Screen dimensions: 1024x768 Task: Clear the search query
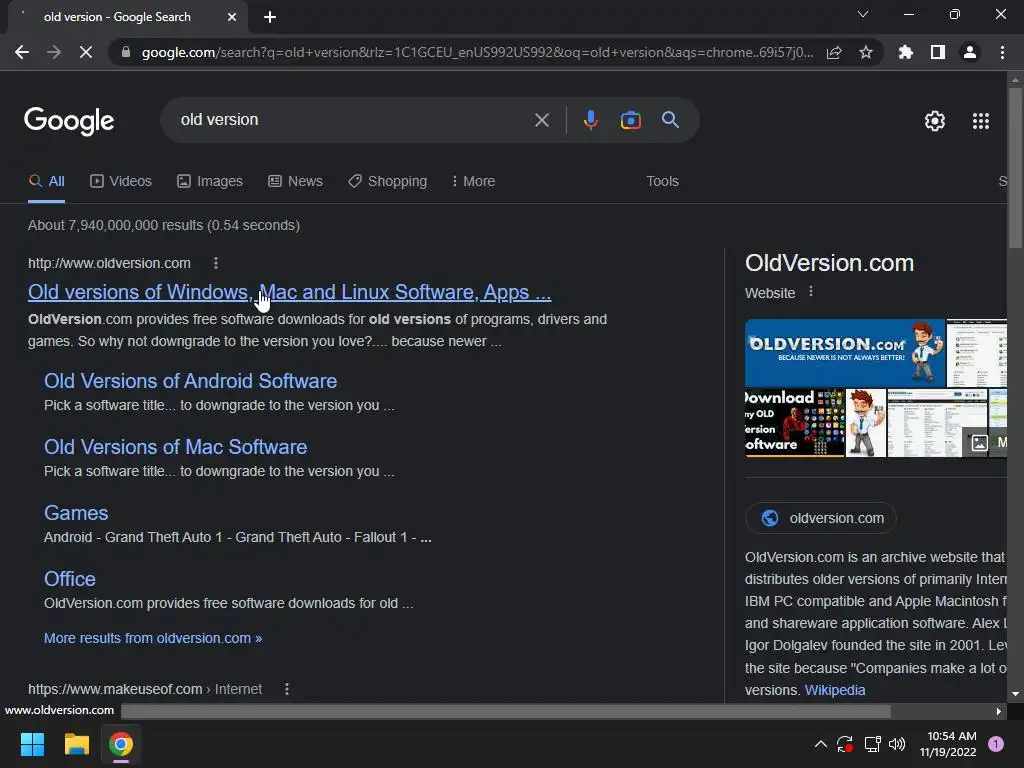[x=541, y=120]
